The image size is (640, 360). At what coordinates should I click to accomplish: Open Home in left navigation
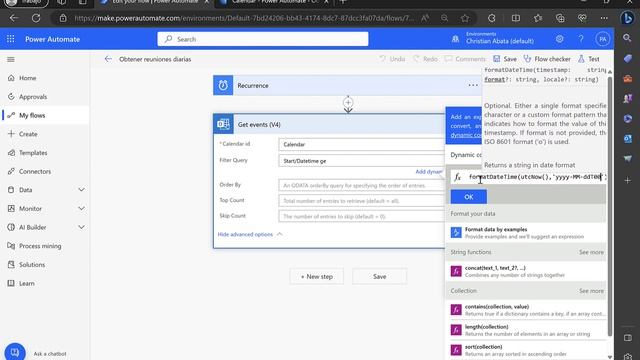pos(28,78)
